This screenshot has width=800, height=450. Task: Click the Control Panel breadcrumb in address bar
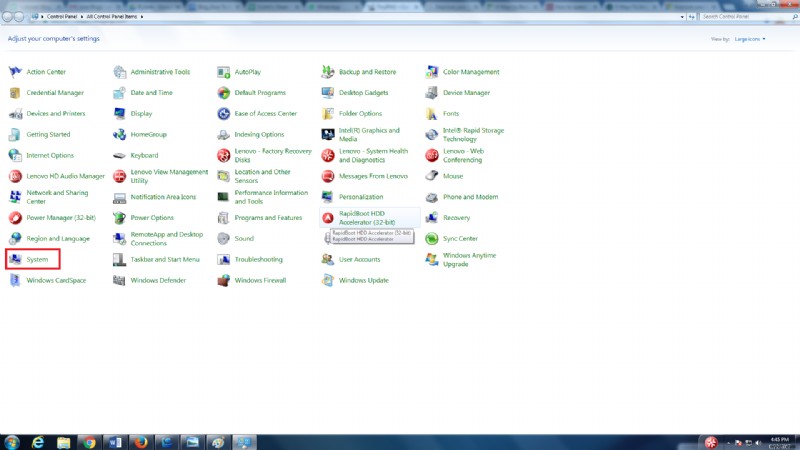(x=62, y=17)
